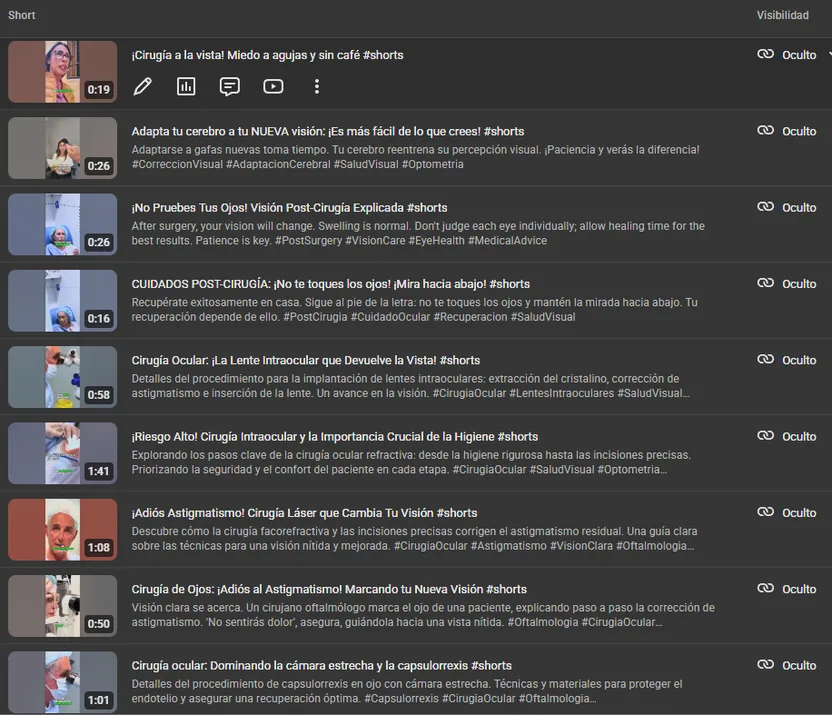Expand visibility dropdown arrow for first short

(829, 55)
